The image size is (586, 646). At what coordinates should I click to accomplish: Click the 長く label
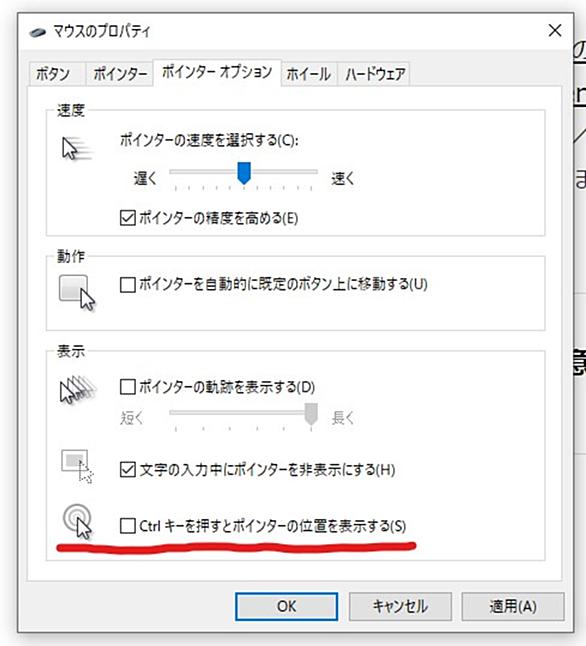343,418
